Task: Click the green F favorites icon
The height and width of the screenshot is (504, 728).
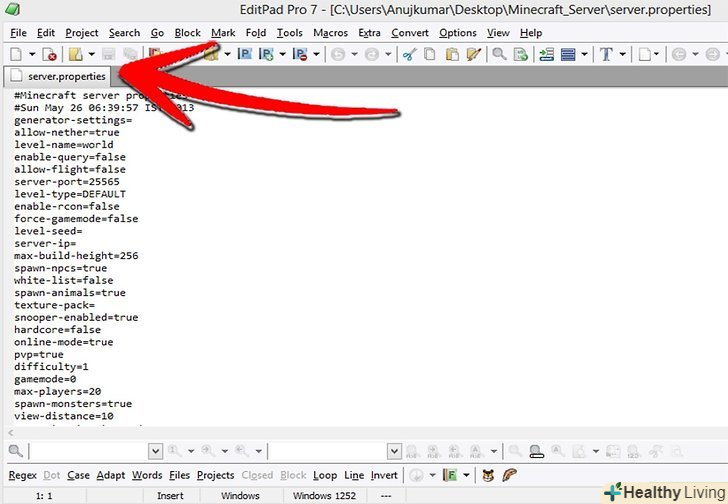Action: click(450, 475)
